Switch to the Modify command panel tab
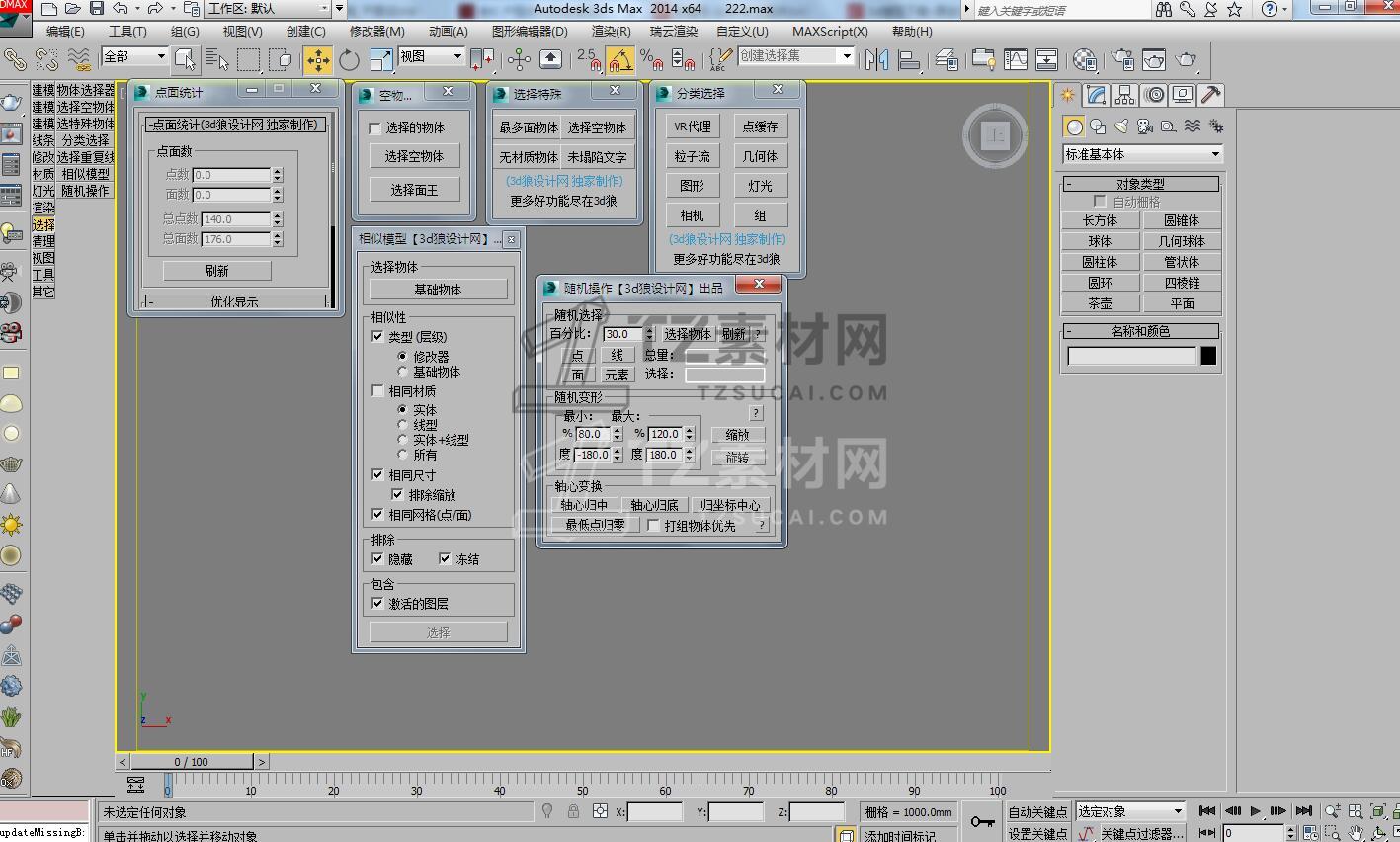The width and height of the screenshot is (1400, 842). point(1096,95)
